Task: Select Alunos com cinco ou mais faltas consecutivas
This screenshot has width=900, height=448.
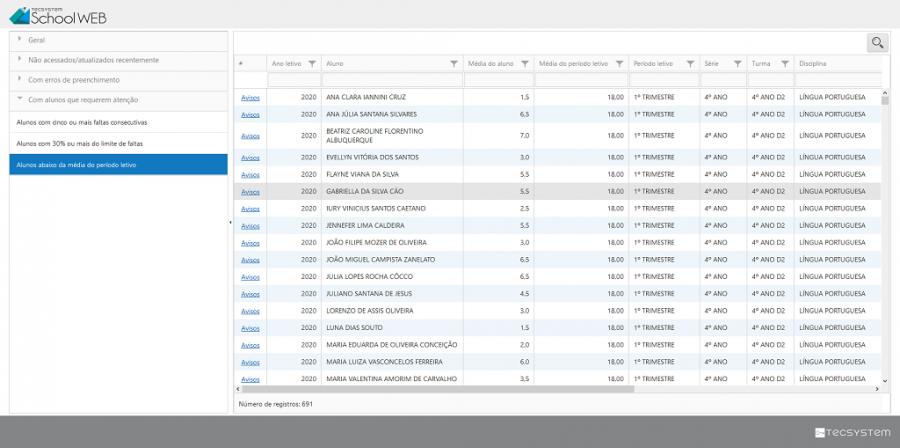Action: (82, 122)
